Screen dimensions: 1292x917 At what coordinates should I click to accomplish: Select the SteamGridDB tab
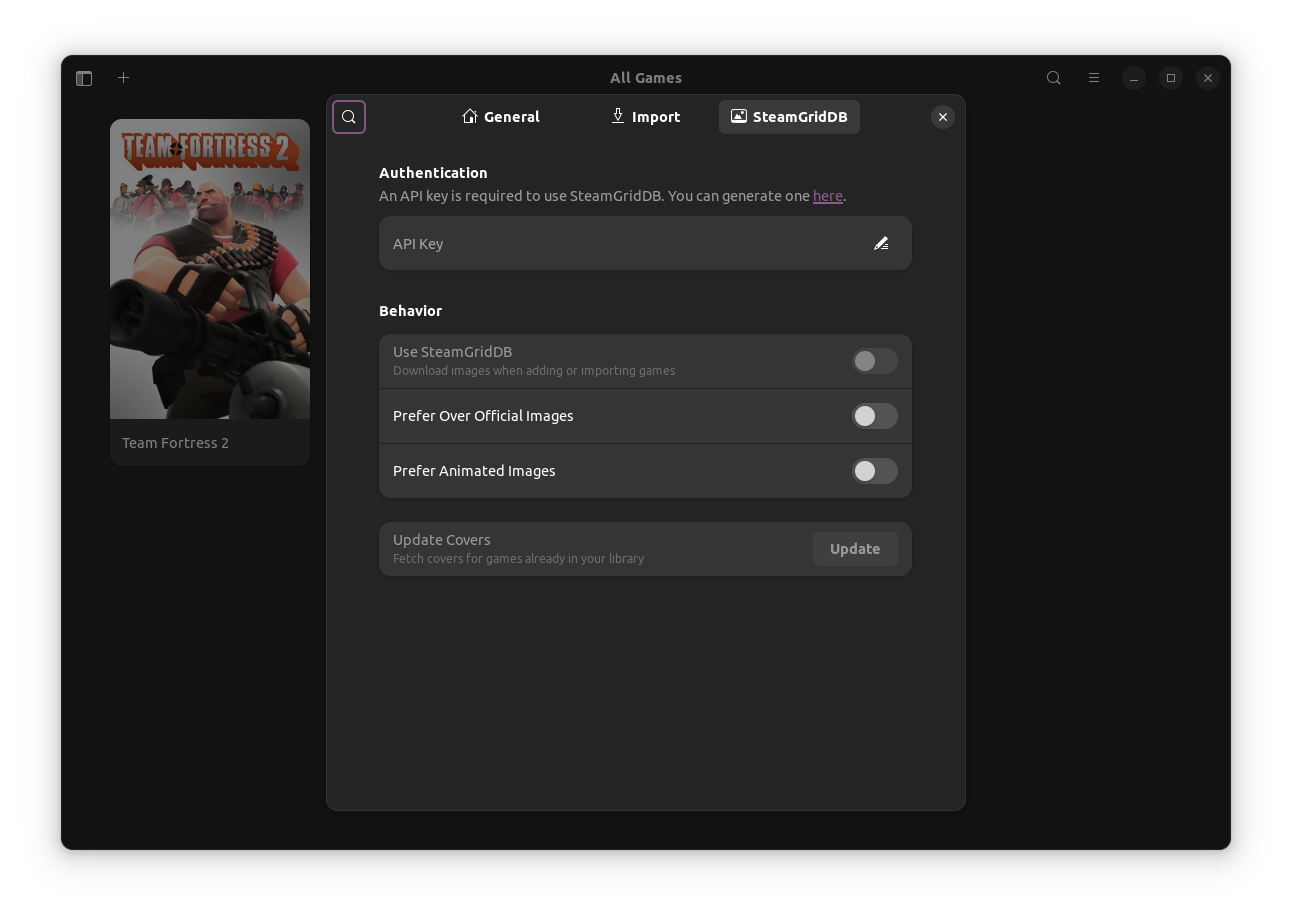point(789,117)
